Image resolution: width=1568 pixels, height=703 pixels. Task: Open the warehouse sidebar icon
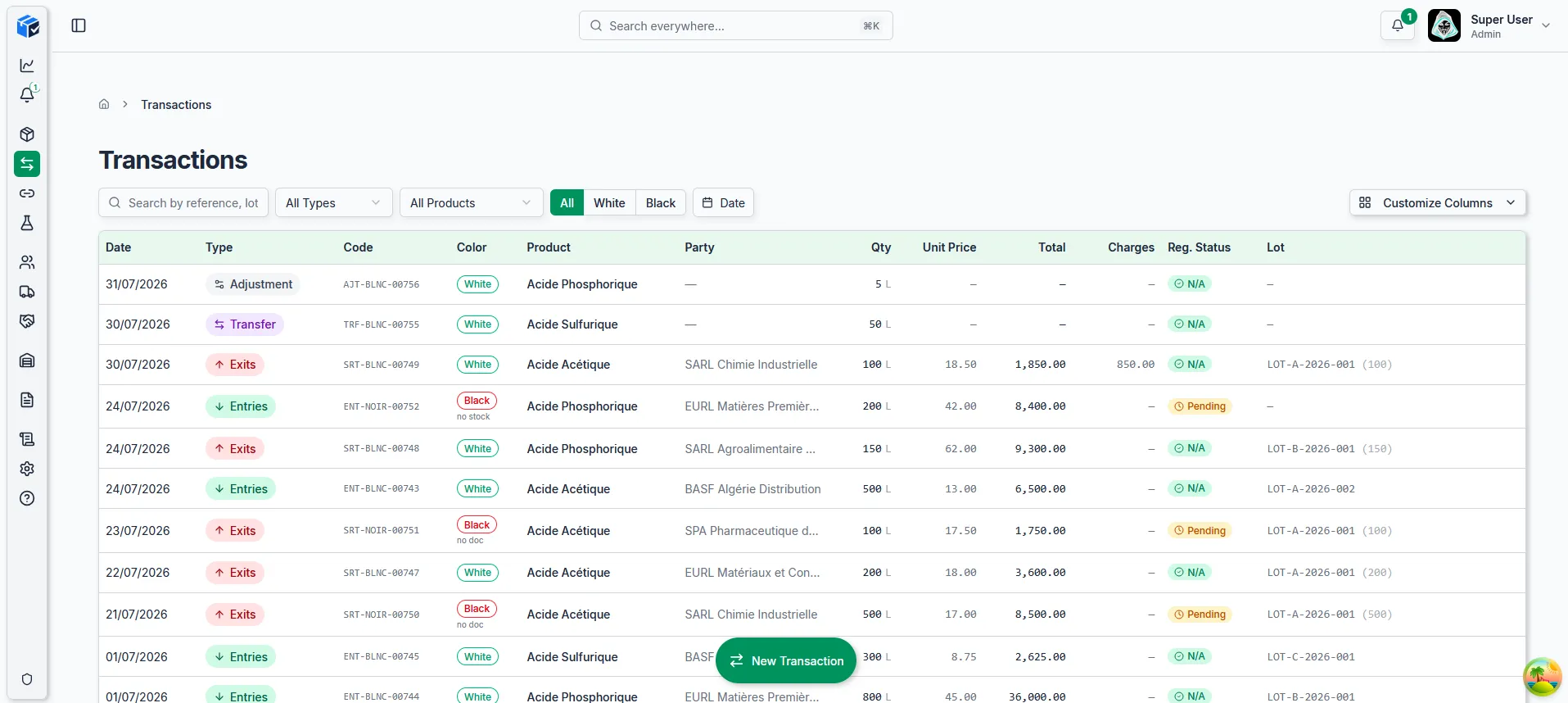tap(27, 361)
